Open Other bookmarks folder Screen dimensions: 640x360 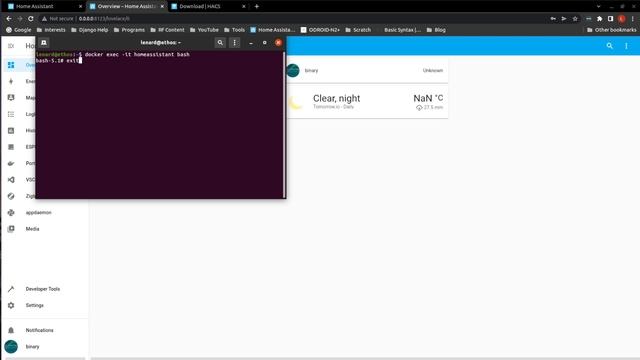coord(611,30)
